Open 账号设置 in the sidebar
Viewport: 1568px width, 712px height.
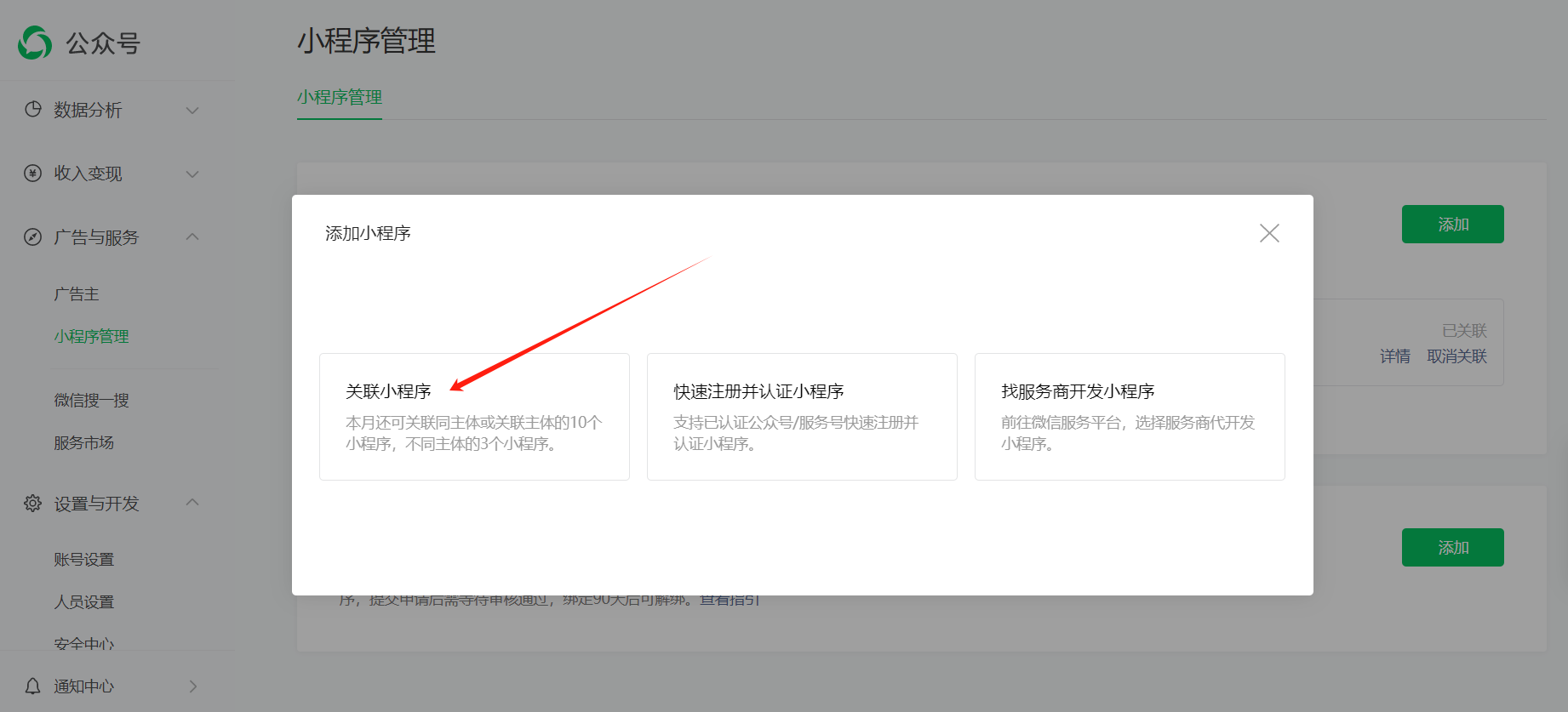pos(84,560)
